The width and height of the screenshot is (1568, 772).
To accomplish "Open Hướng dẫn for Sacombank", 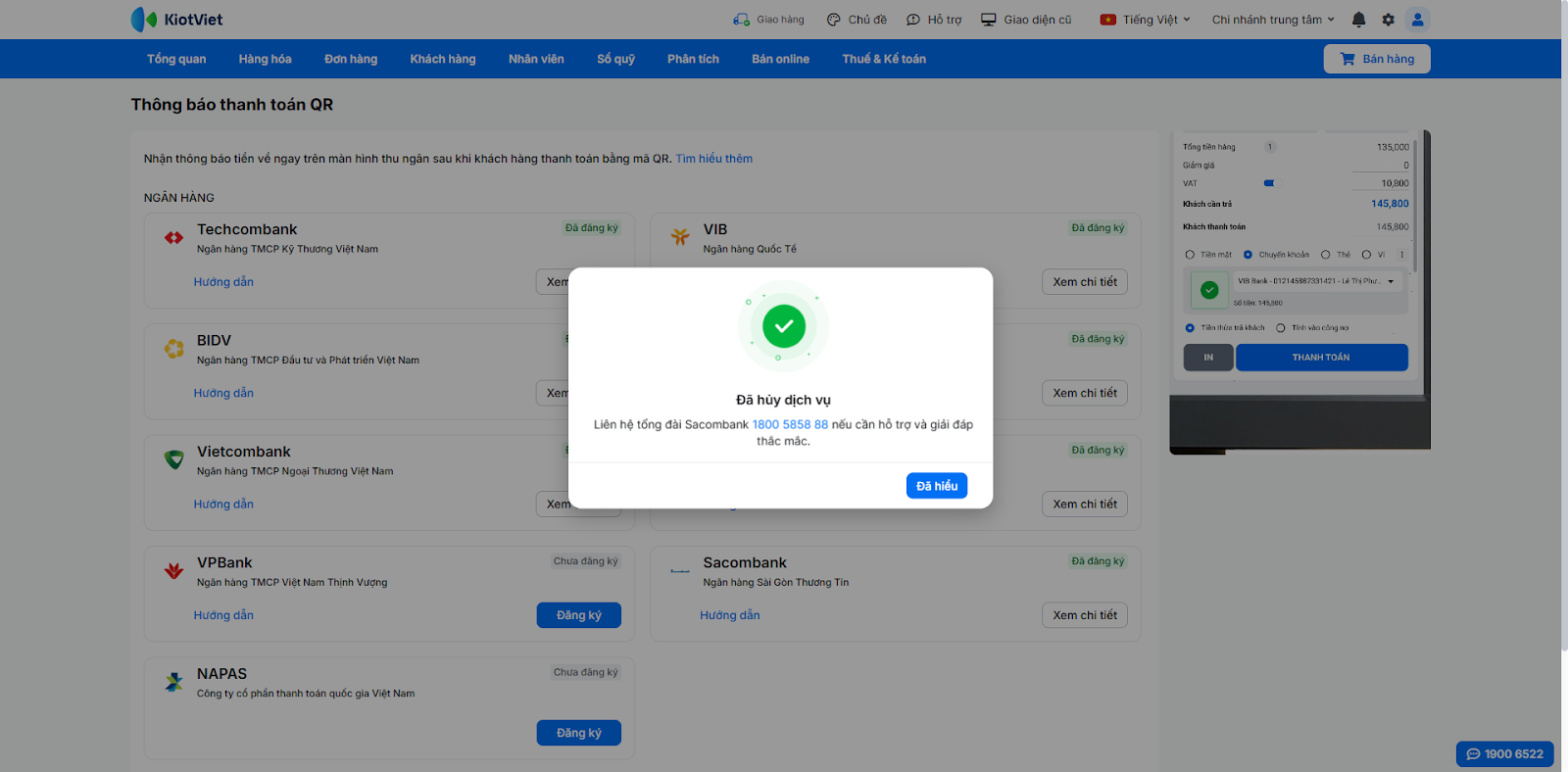I will 730,615.
